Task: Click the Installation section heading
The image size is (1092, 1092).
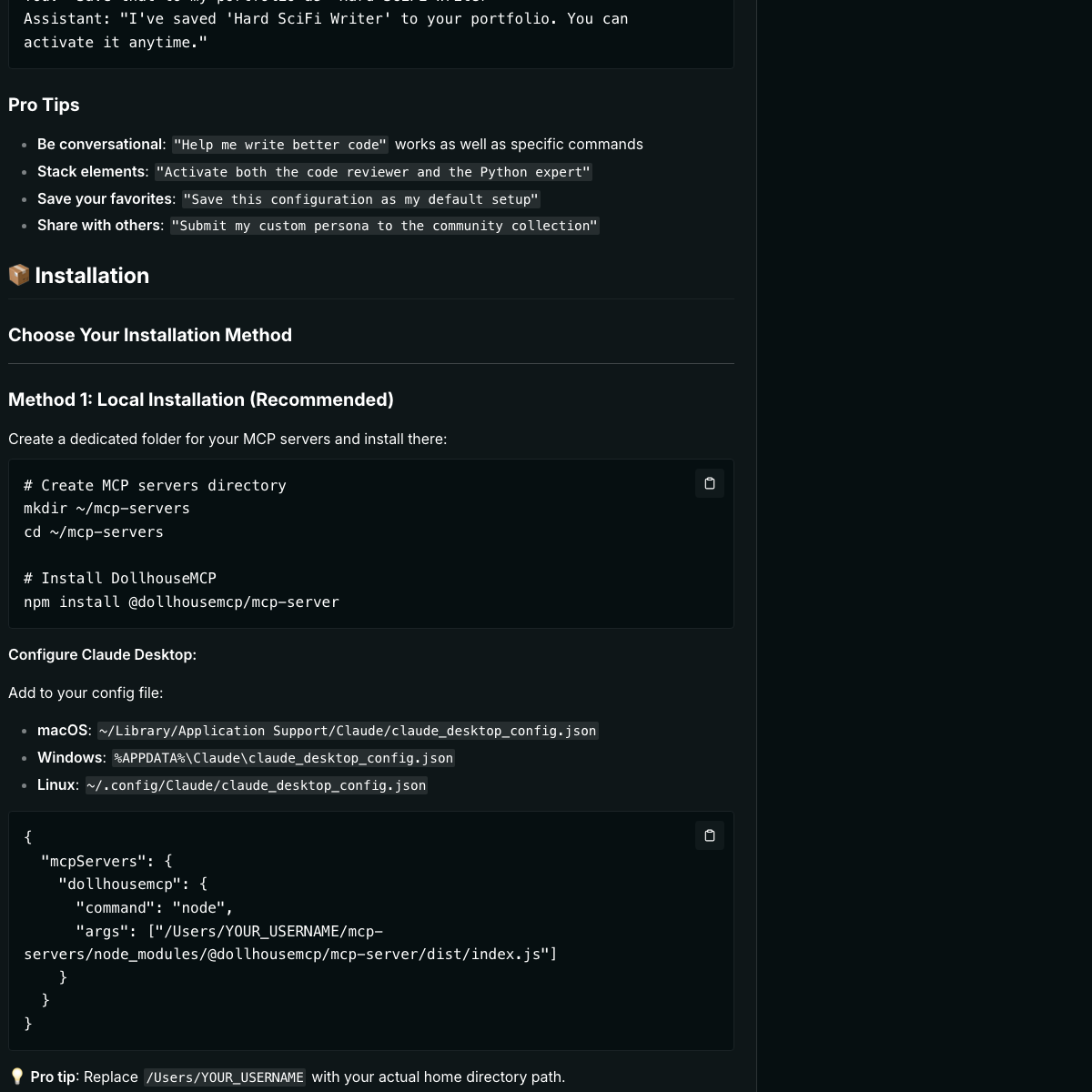Action: click(92, 276)
